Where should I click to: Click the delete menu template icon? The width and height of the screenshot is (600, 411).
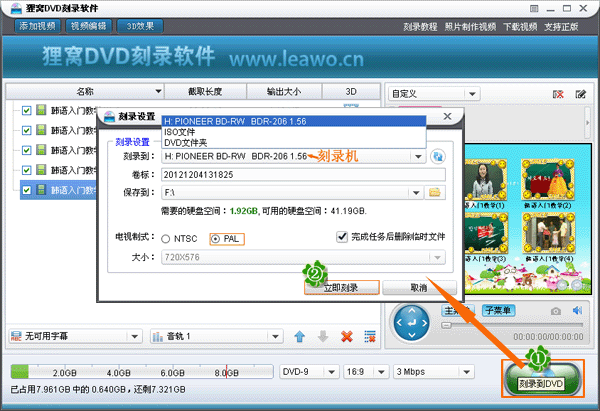click(x=558, y=94)
